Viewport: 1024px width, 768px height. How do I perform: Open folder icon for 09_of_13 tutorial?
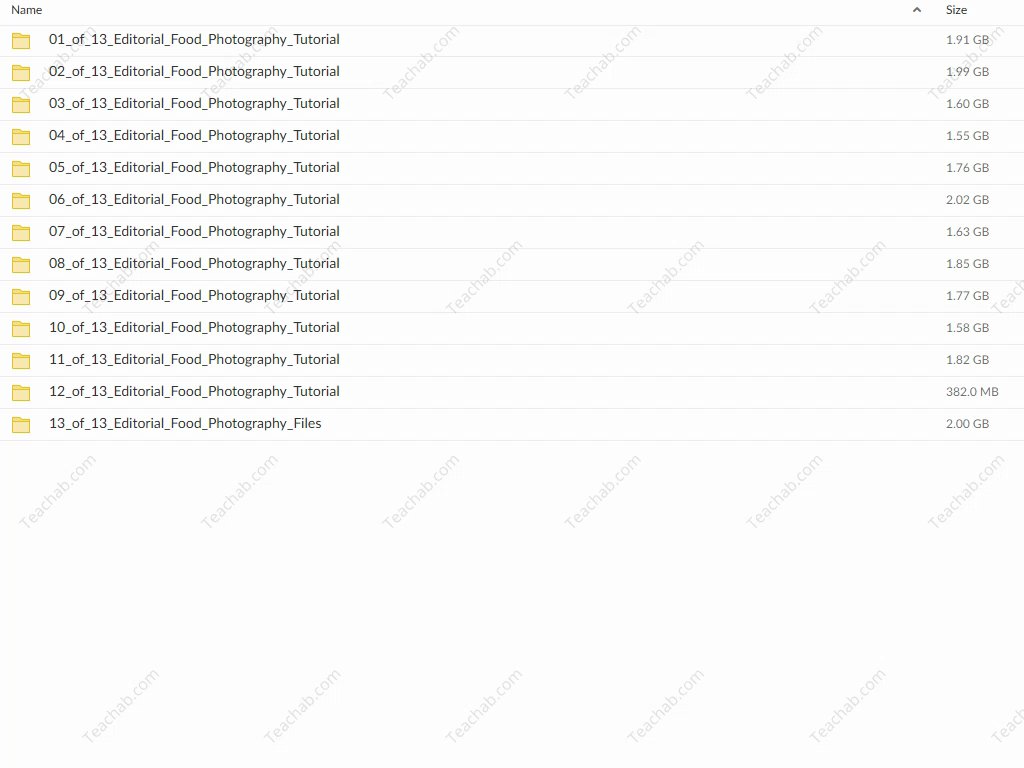21,296
